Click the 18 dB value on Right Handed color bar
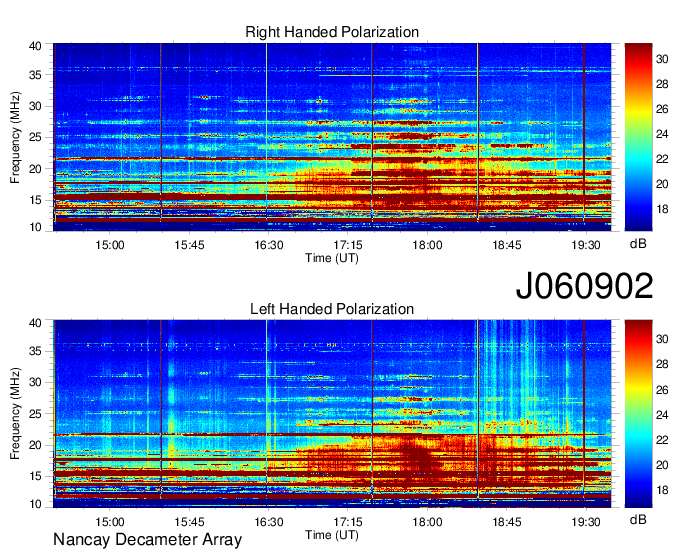680x552 pixels. [662, 209]
